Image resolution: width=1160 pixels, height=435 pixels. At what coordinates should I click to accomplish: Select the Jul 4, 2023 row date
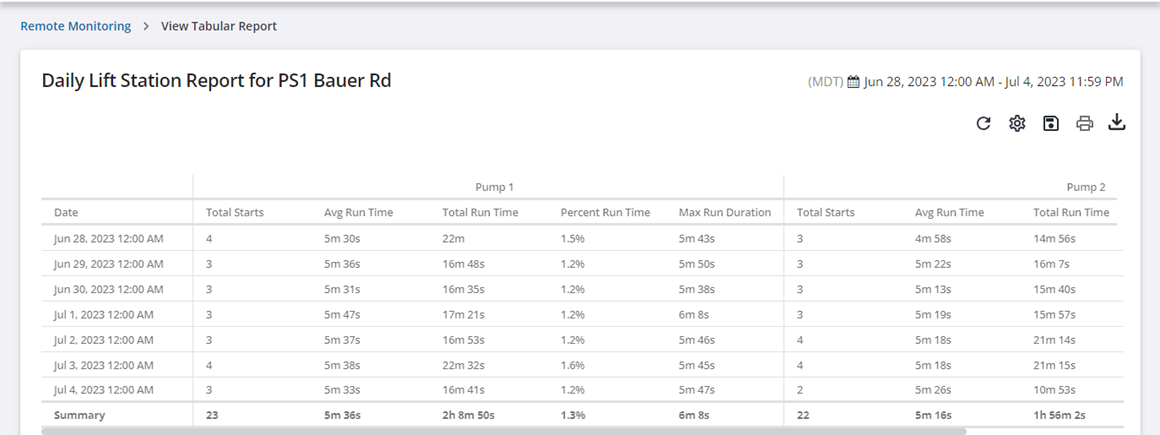[104, 389]
